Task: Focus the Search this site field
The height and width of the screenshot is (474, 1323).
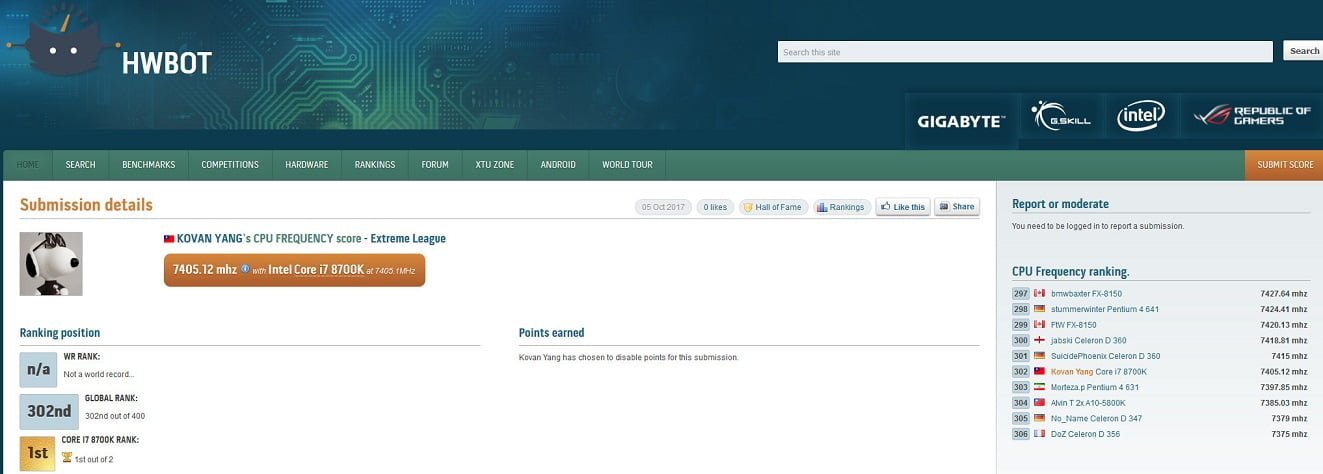Action: [x=1024, y=52]
